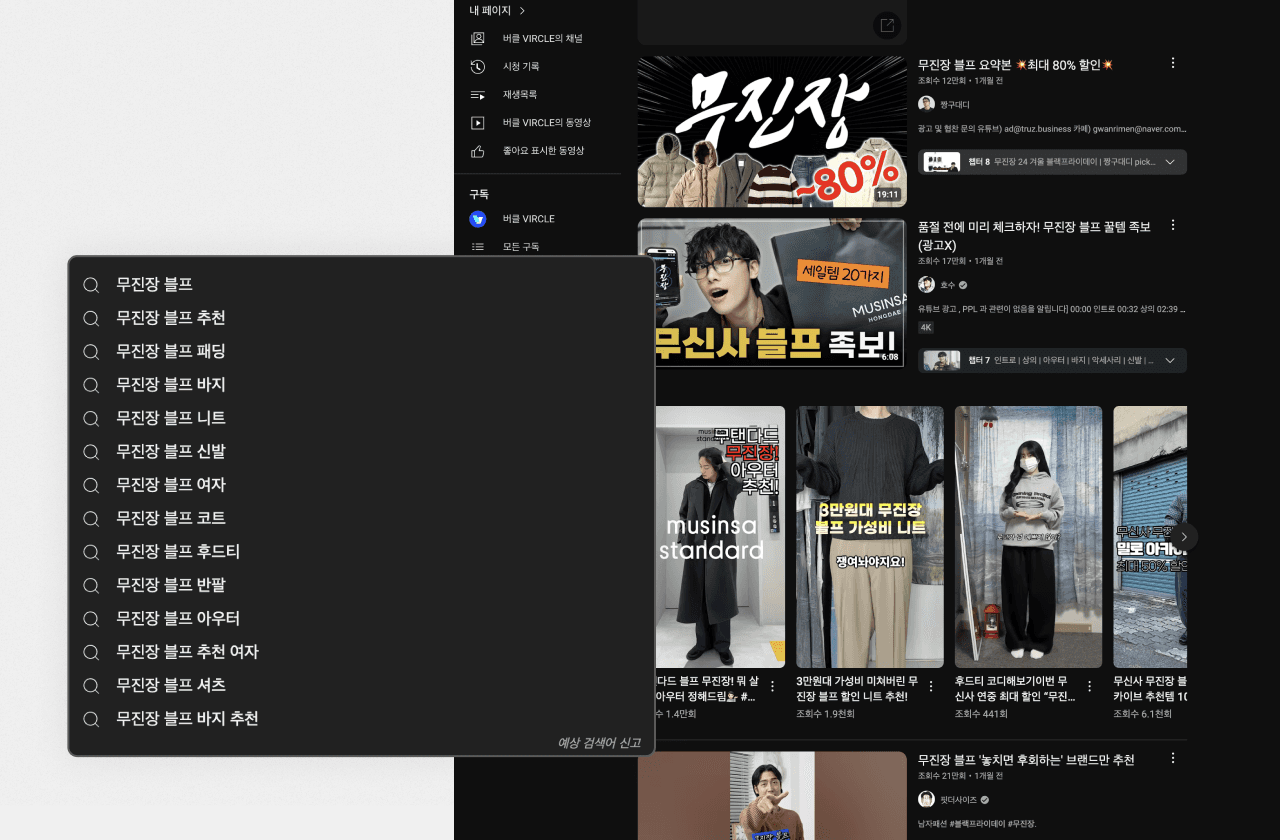Visit the 핏더사이즈 channel name link

(x=958, y=800)
